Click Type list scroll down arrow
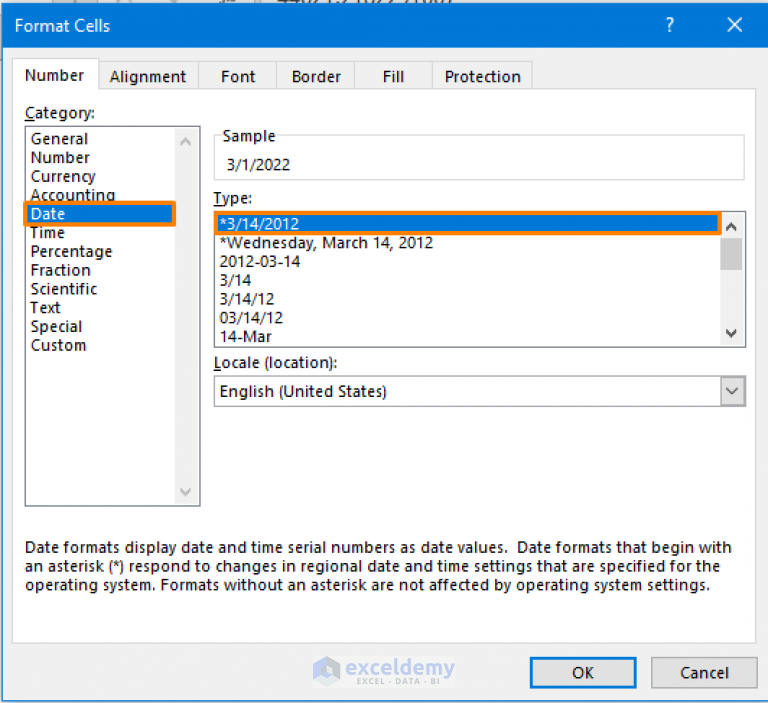This screenshot has height=703, width=768. 731,333
